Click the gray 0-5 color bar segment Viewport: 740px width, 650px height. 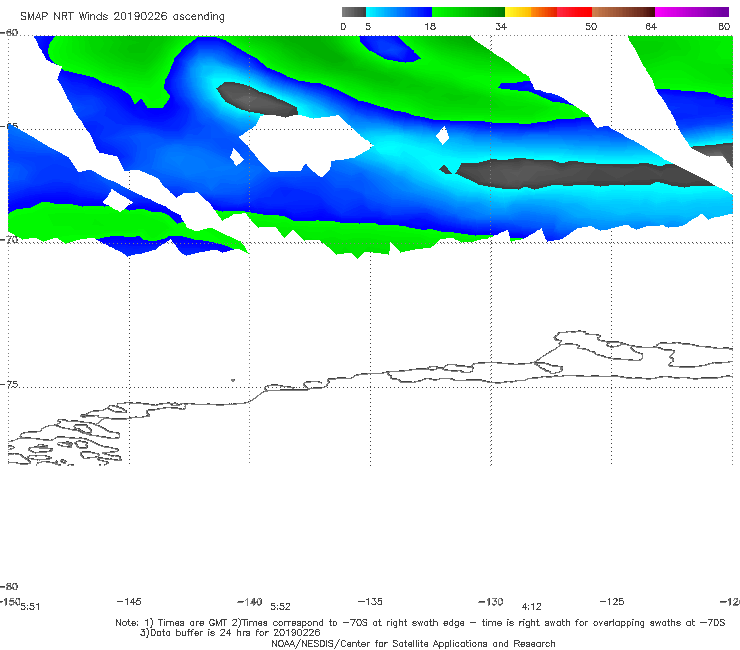[x=354, y=12]
